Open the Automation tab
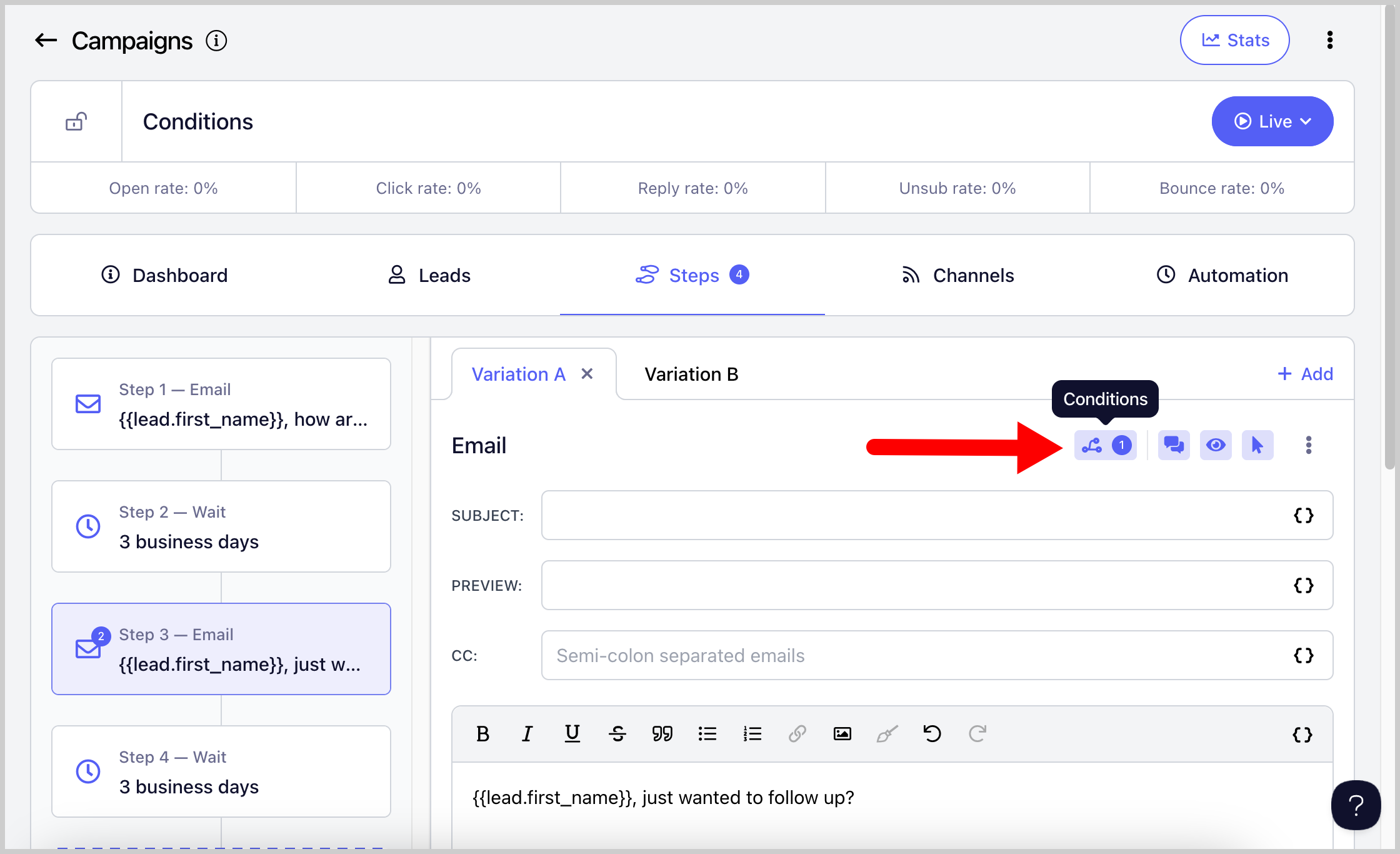The width and height of the screenshot is (1400, 854). pos(1222,275)
